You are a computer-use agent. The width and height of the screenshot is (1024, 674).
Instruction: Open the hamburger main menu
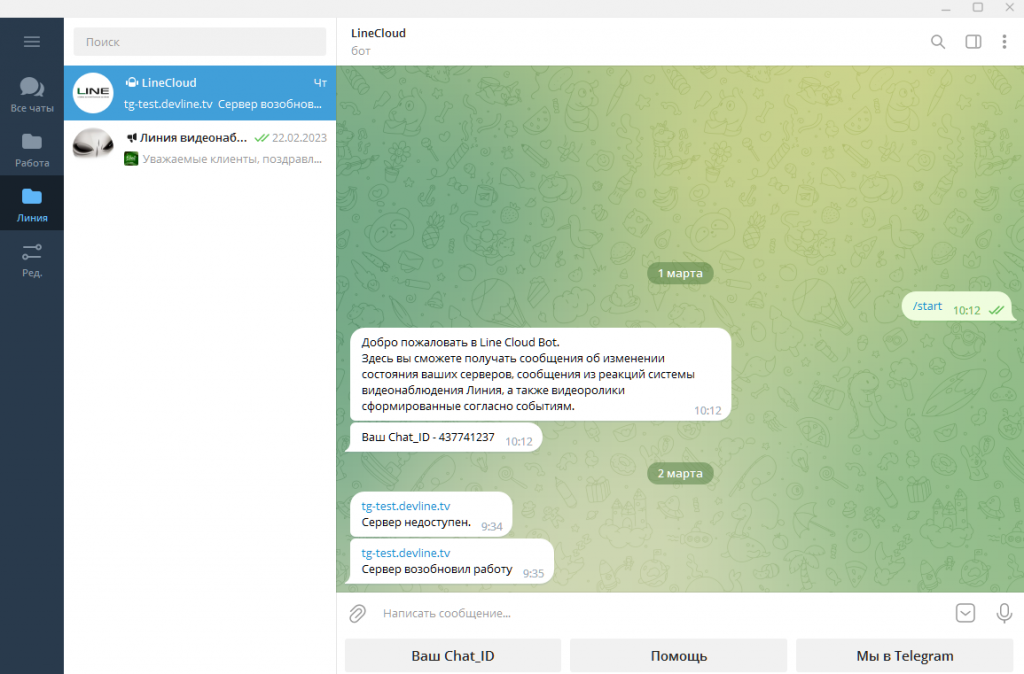[x=31, y=42]
